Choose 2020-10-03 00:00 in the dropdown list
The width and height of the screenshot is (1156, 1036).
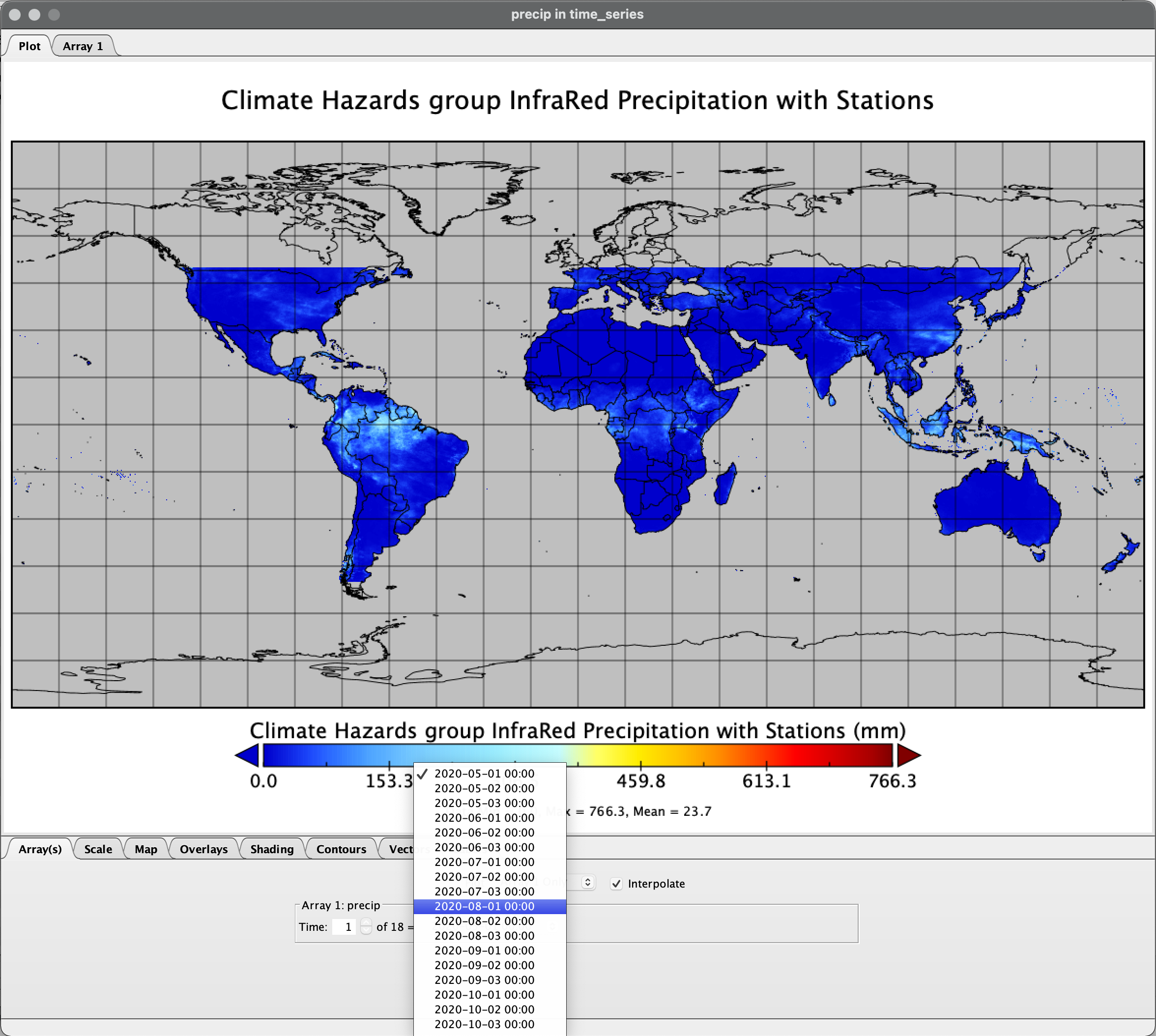click(484, 1024)
